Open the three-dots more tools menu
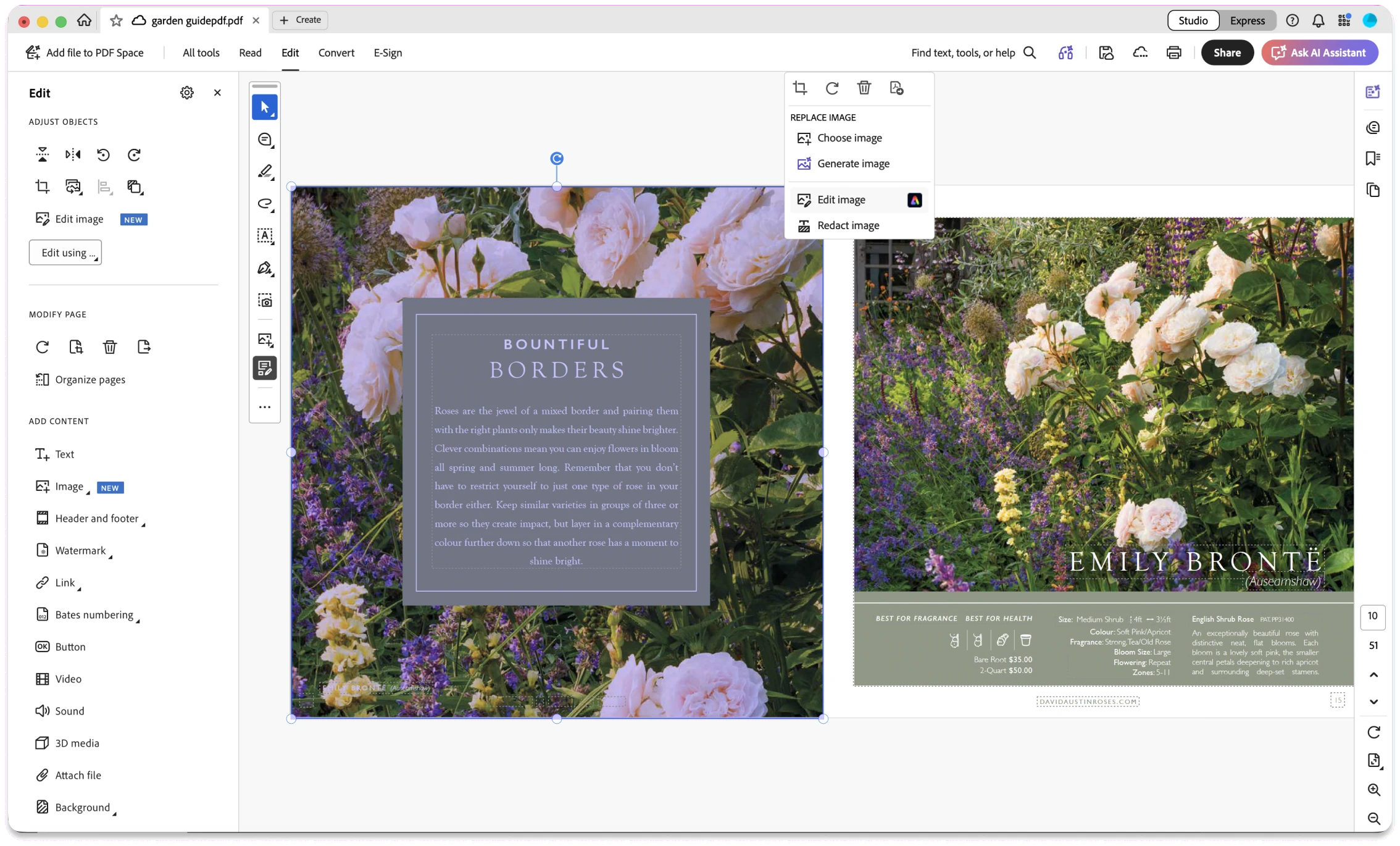Viewport: 1400px width, 846px height. 265,407
